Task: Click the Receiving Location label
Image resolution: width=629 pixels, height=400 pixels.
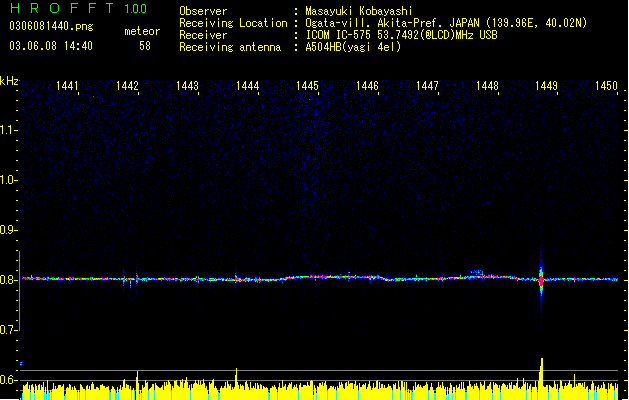Action: [x=233, y=23]
